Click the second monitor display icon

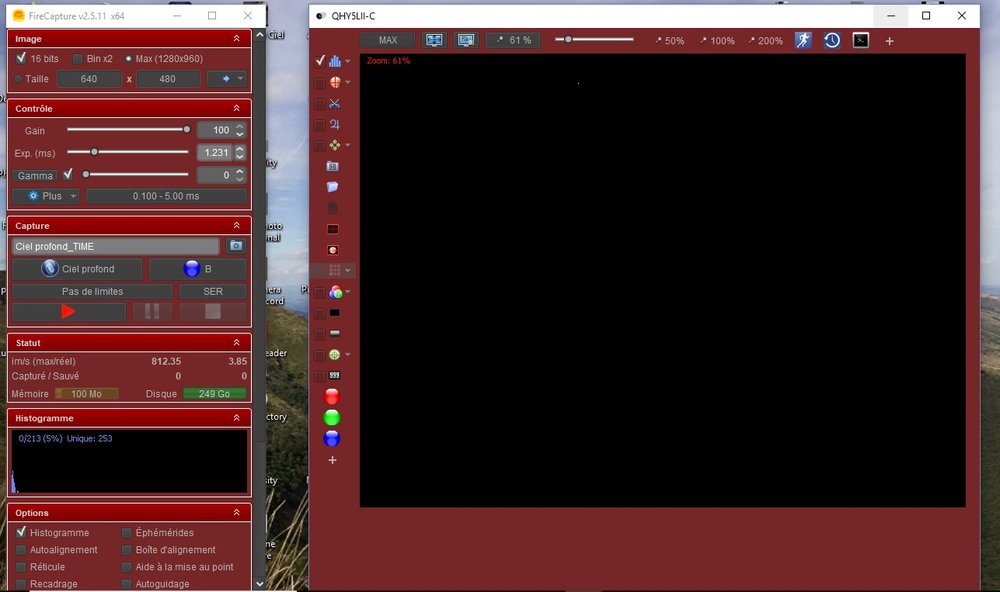click(x=466, y=40)
